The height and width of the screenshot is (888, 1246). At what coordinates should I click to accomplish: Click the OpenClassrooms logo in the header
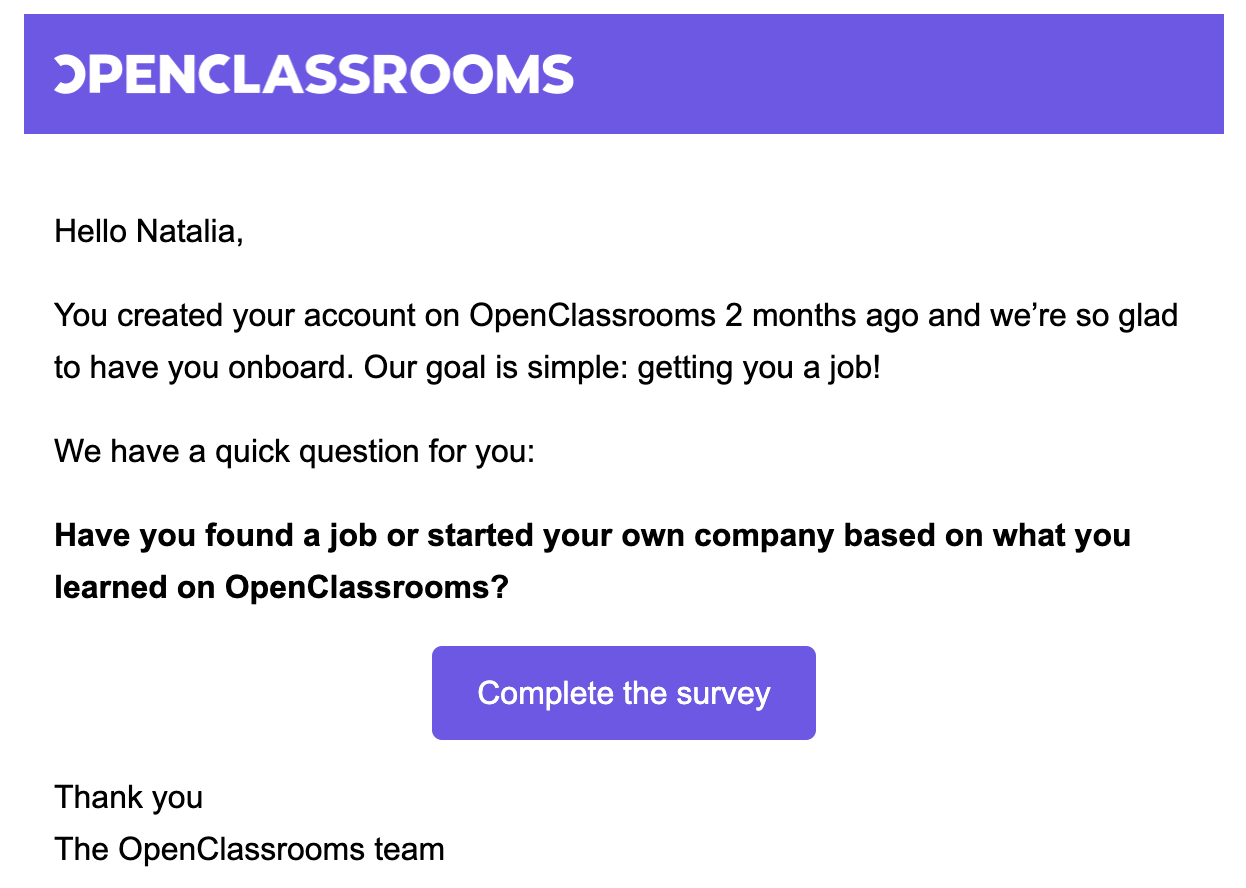tap(314, 74)
